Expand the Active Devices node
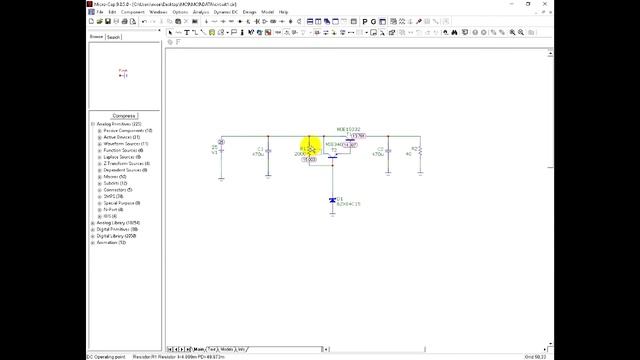640x360 pixels. [x=100, y=137]
